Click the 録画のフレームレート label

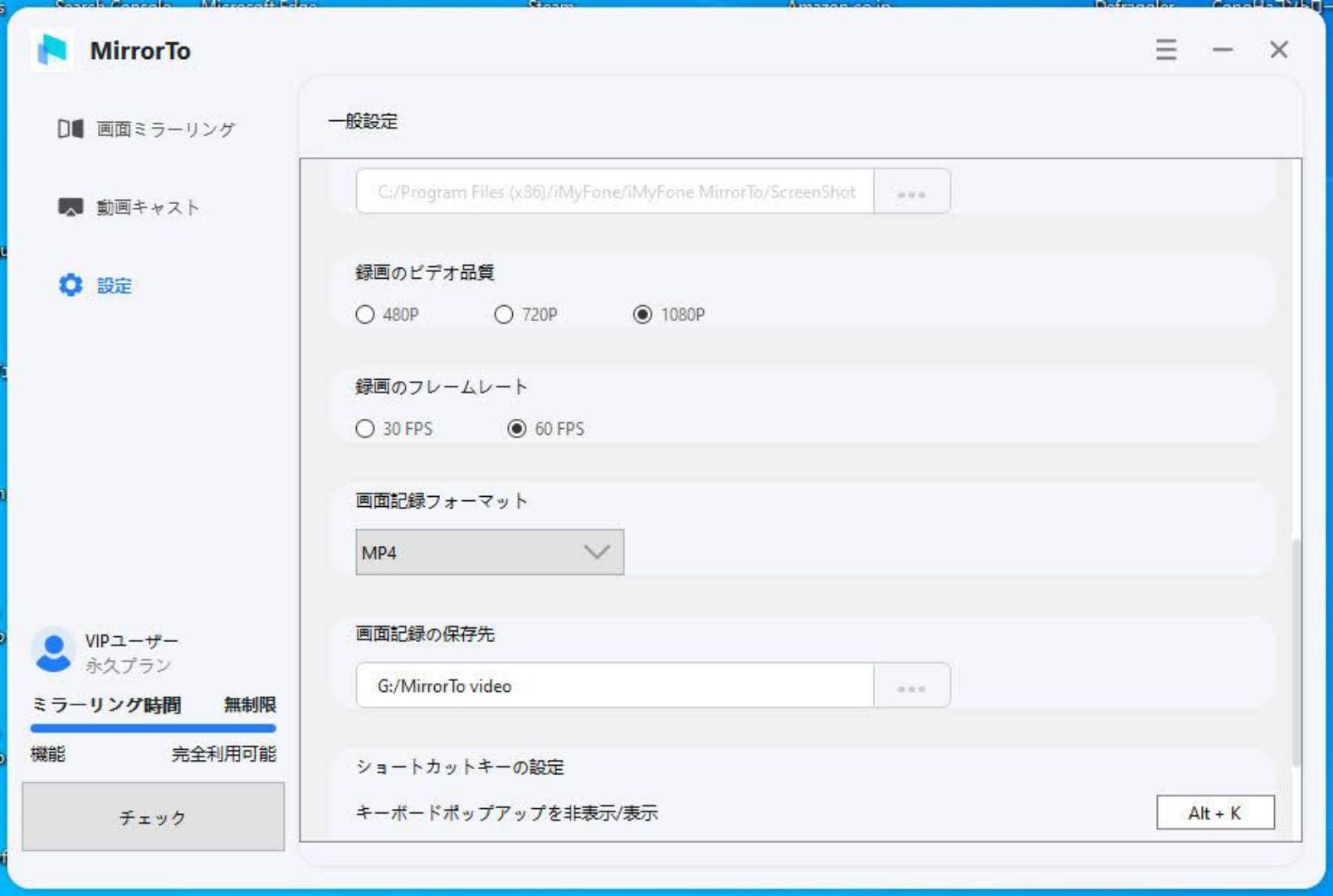click(x=442, y=387)
